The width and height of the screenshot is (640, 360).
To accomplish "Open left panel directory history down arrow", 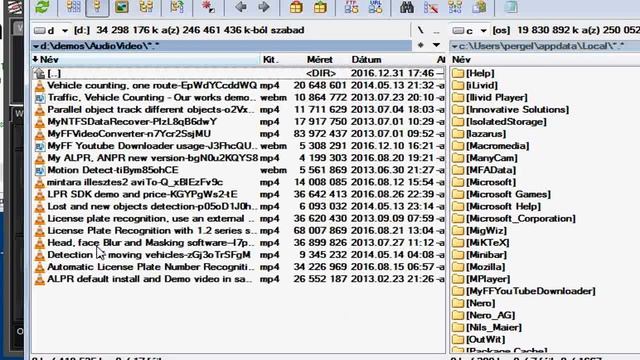I will click(436, 45).
